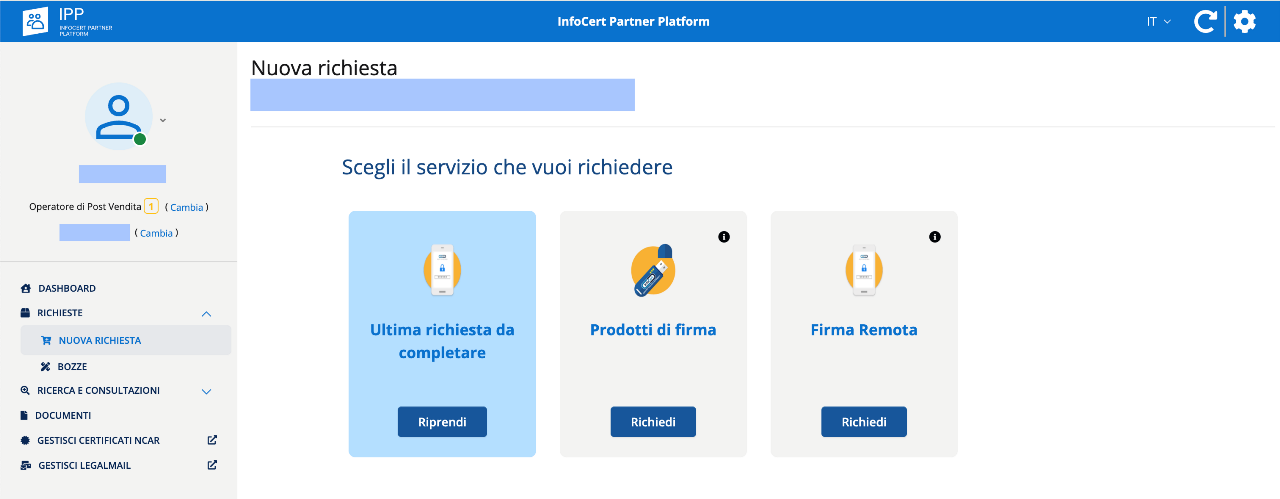Click the refresh arrow icon in header

(x=1205, y=21)
